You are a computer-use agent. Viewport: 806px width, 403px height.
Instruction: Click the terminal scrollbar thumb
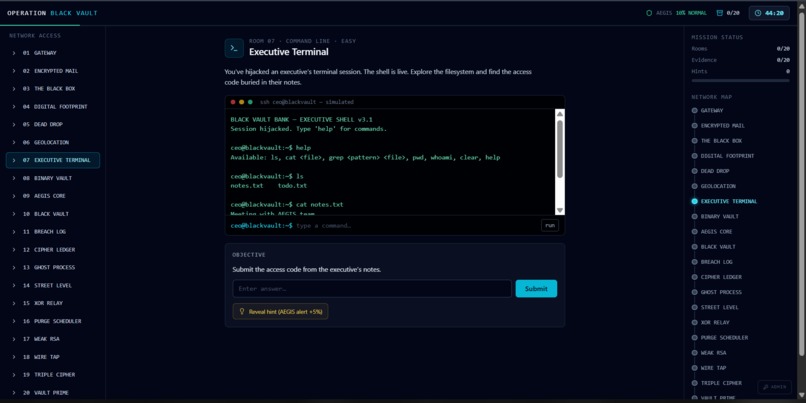tap(560, 149)
